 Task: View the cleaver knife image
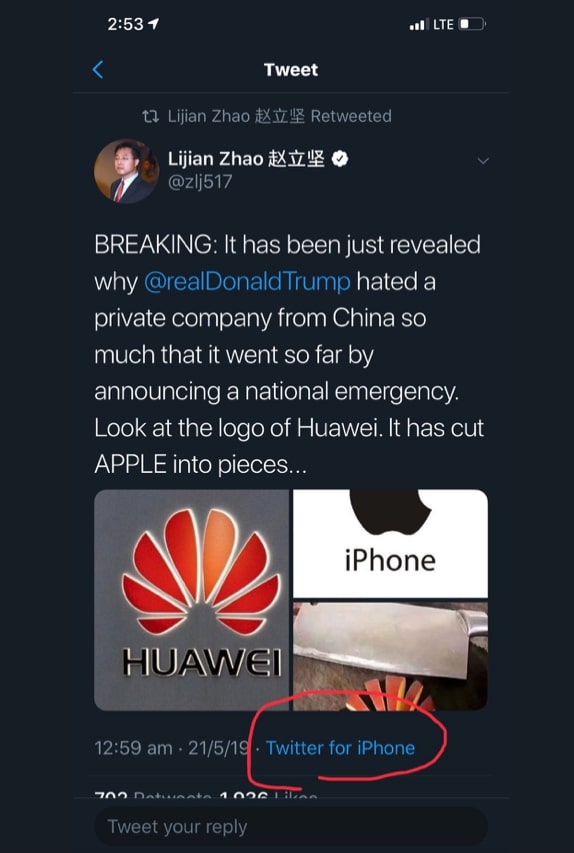390,656
